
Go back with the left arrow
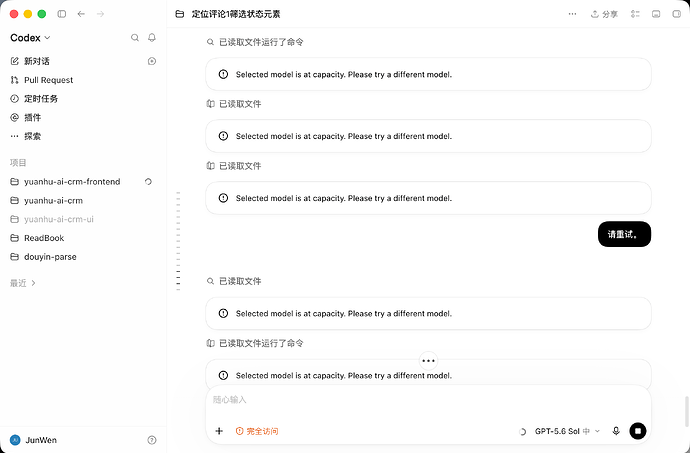tap(81, 14)
